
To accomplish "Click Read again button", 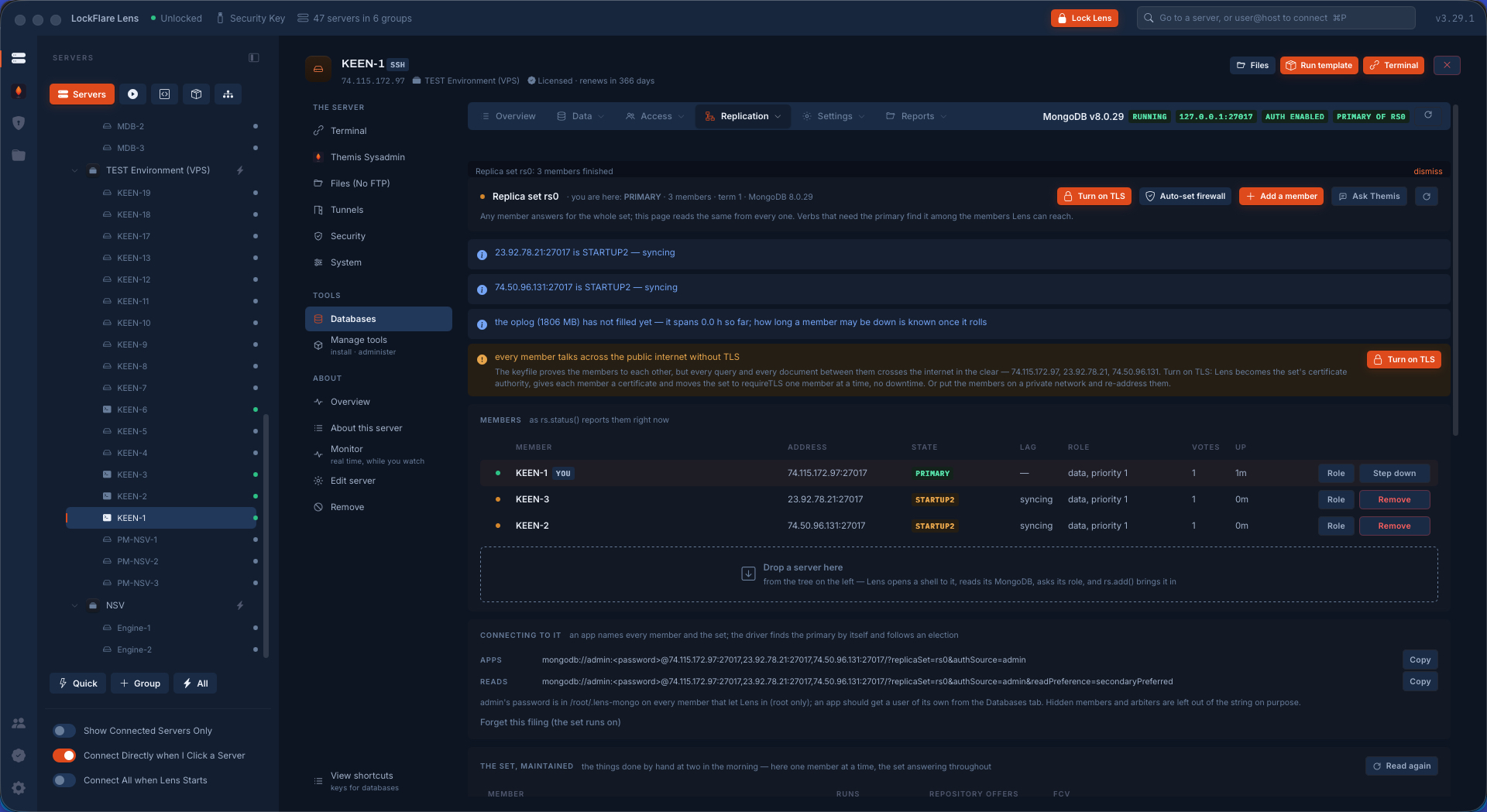I will (1402, 766).
